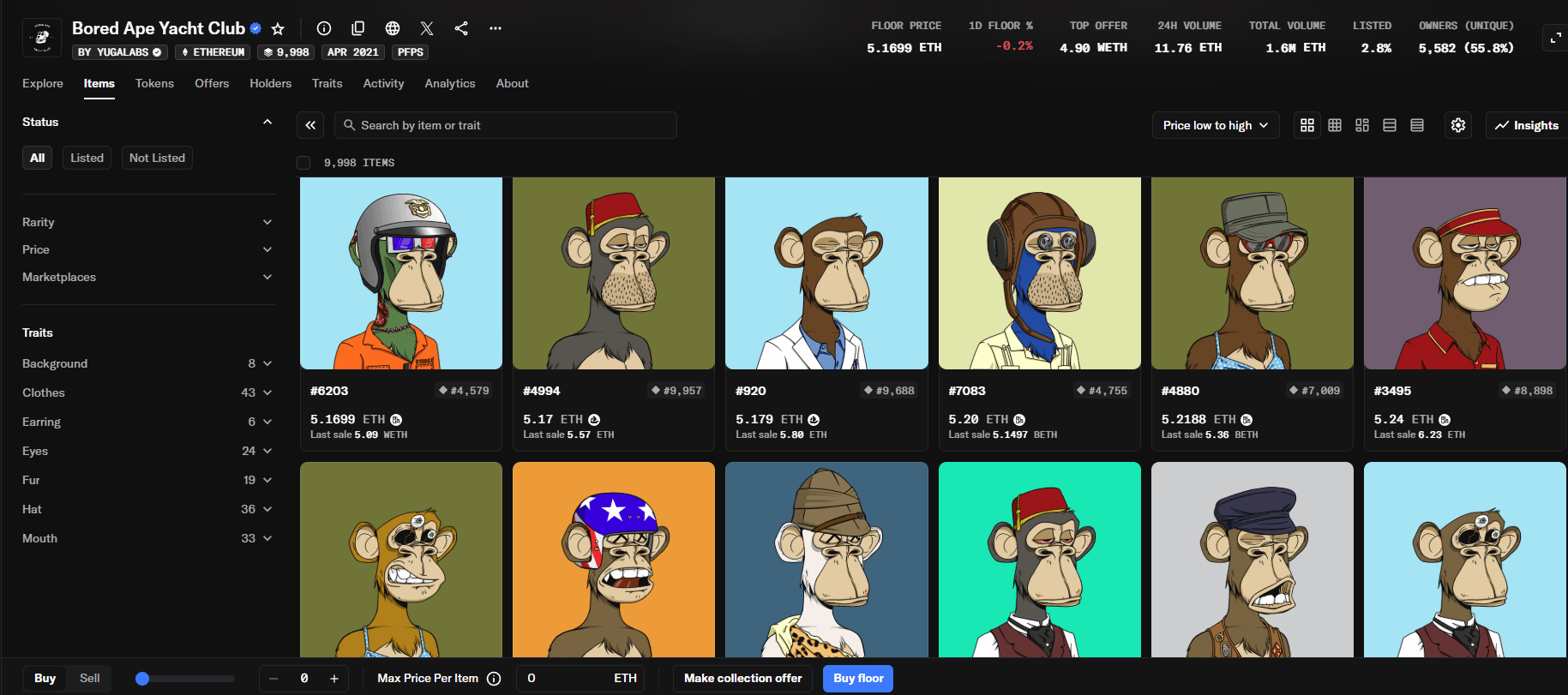Open the Holders tab
Screen dimensions: 1568x695
coord(271,83)
